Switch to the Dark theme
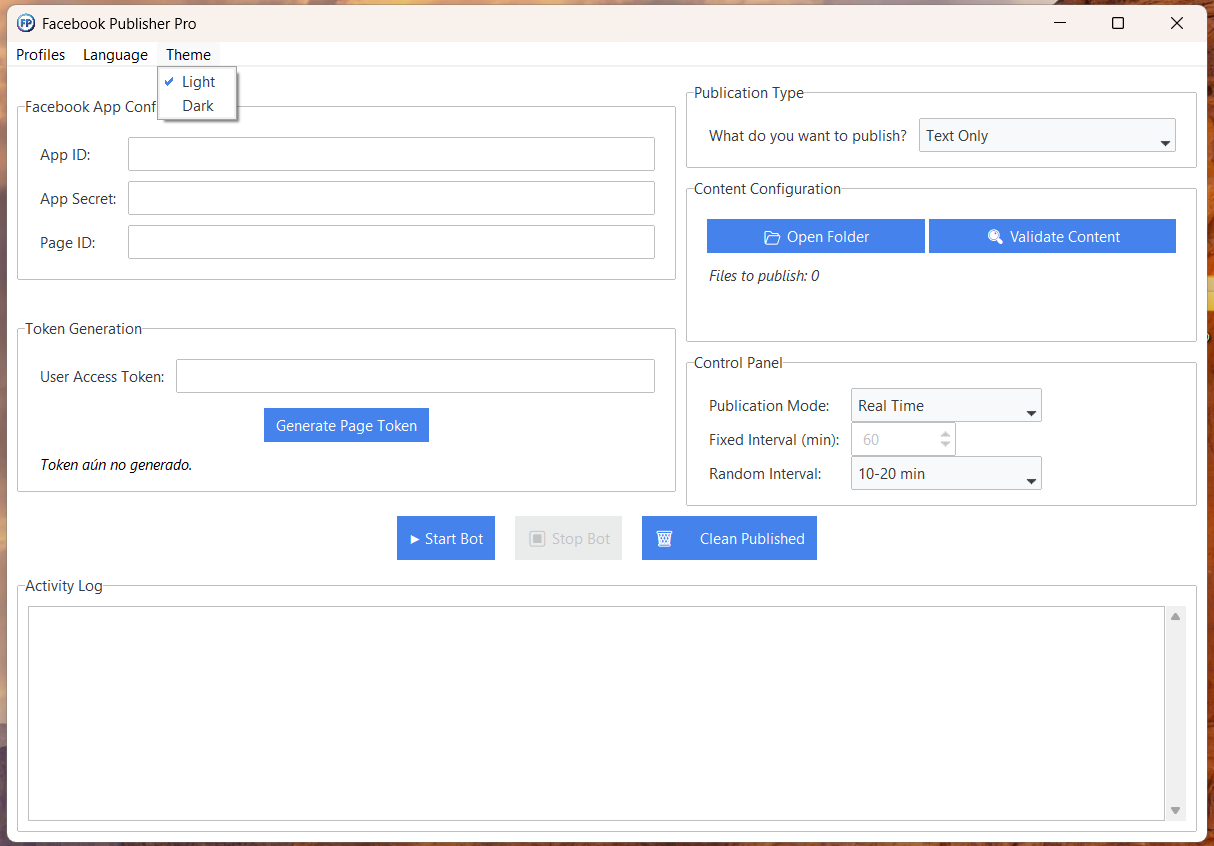Image resolution: width=1214 pixels, height=846 pixels. [197, 105]
